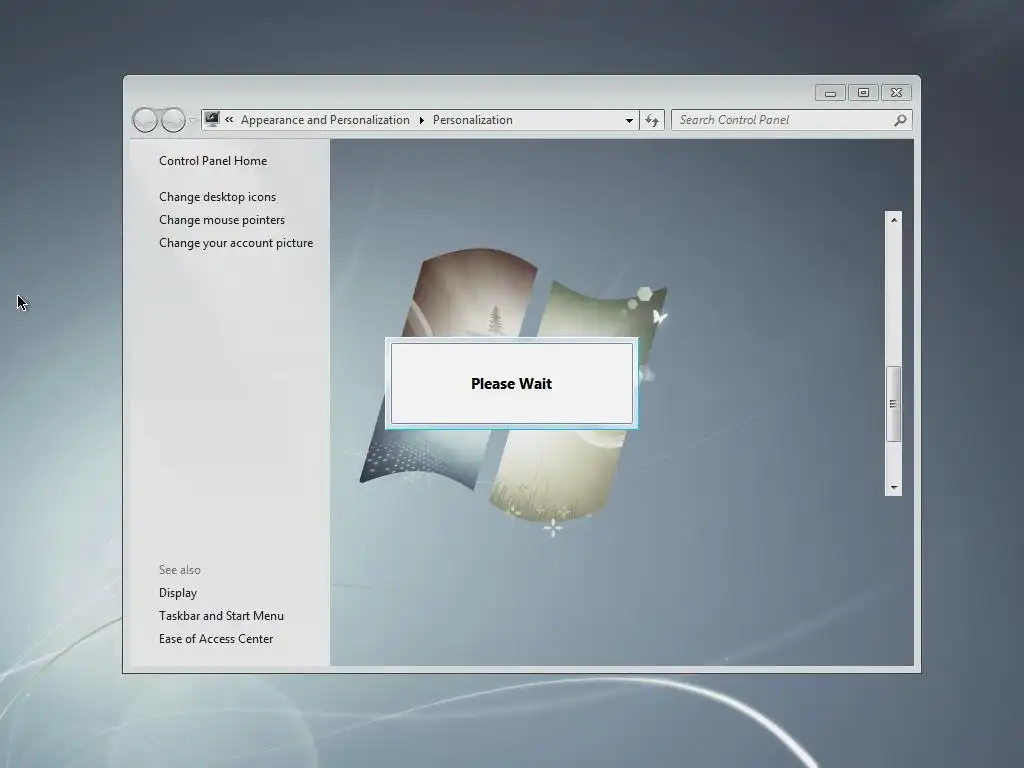The image size is (1024, 768).
Task: Open the address bar history dropdown
Action: 629,120
